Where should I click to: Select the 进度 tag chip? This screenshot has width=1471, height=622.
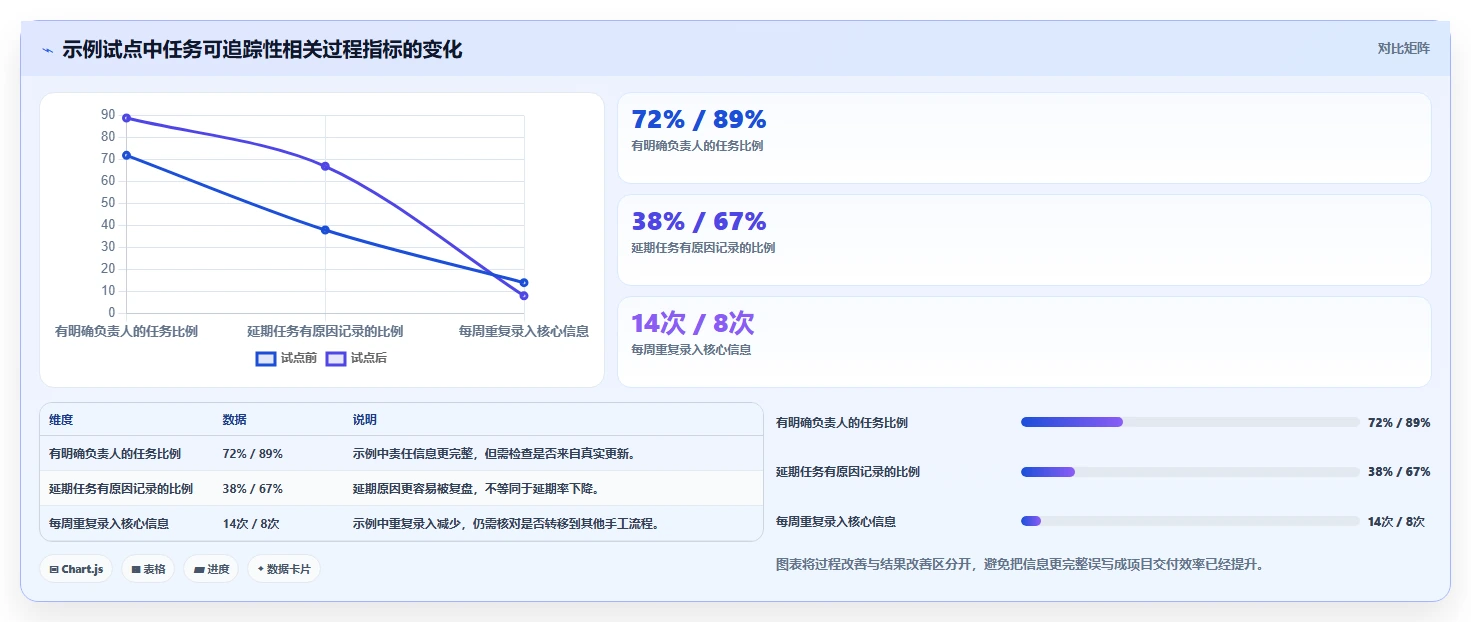(x=211, y=569)
